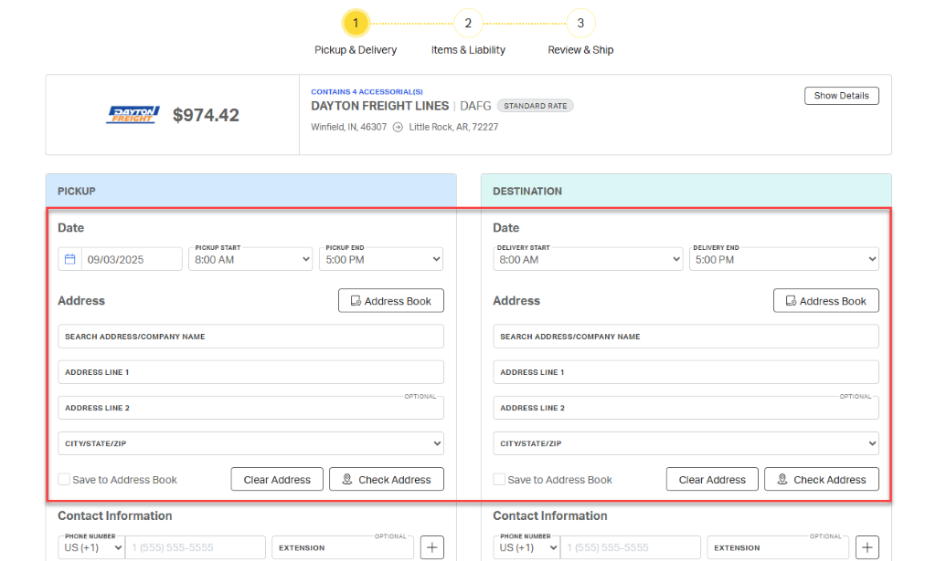Open the pickup date calendar icon
This screenshot has width=936, height=561.
(70, 259)
